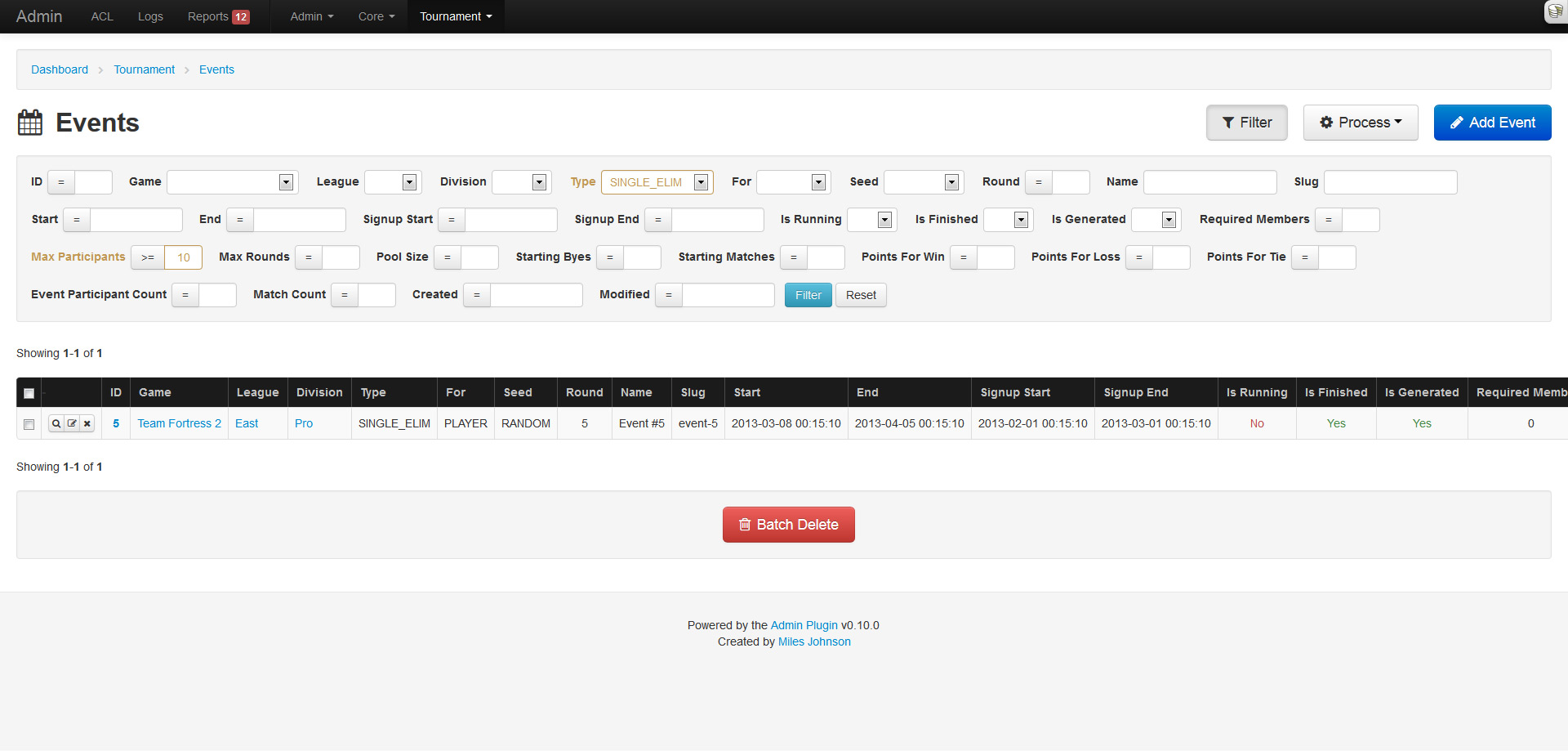Apply filters with the blue Filter button
The width and height of the screenshot is (1568, 751).
coord(808,295)
